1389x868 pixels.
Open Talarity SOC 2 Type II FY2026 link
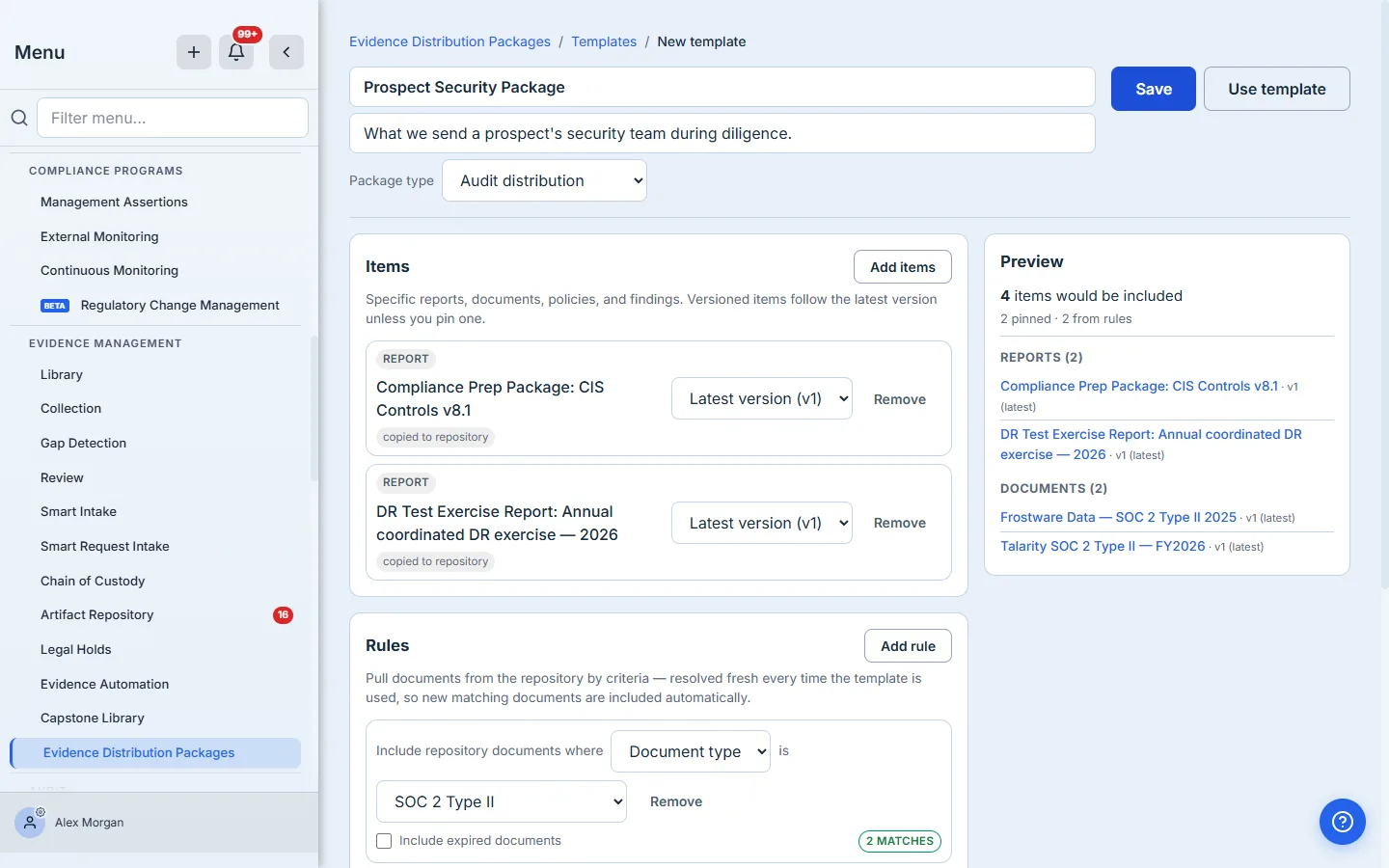click(1103, 546)
